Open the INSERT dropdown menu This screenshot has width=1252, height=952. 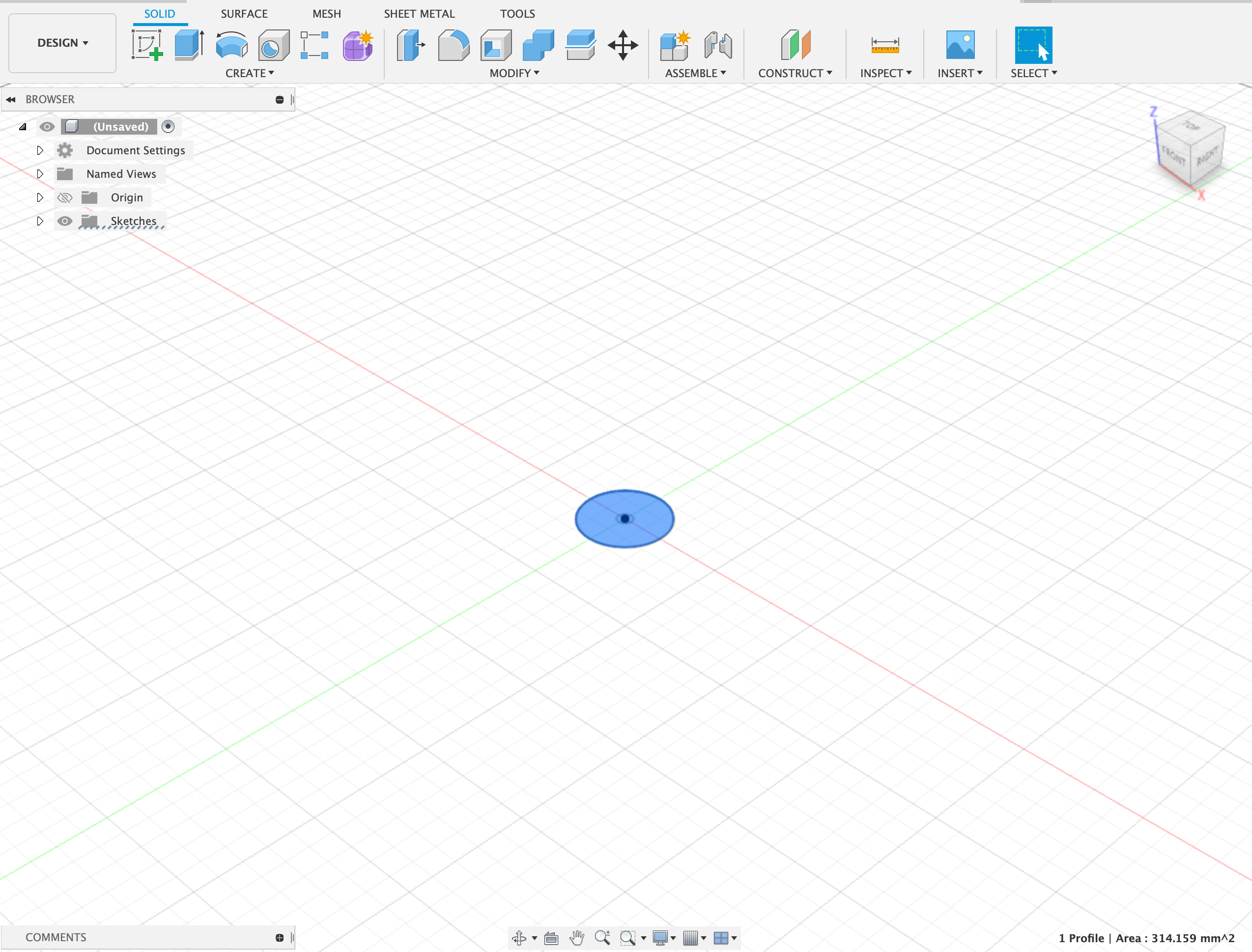(960, 73)
